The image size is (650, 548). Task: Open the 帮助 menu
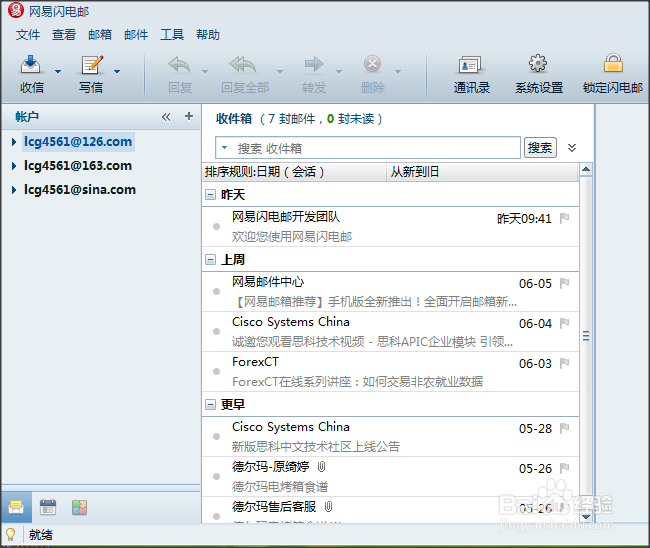point(208,34)
